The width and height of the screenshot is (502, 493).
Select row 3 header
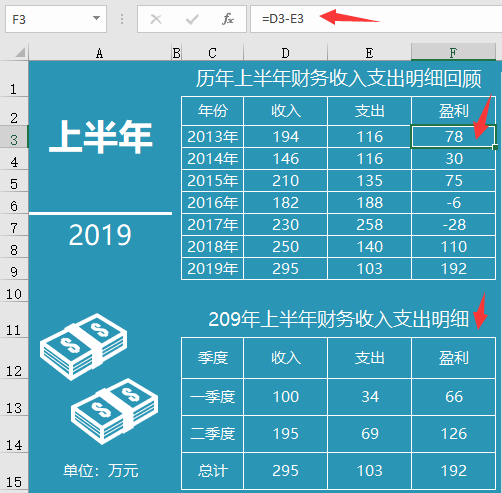point(14,136)
